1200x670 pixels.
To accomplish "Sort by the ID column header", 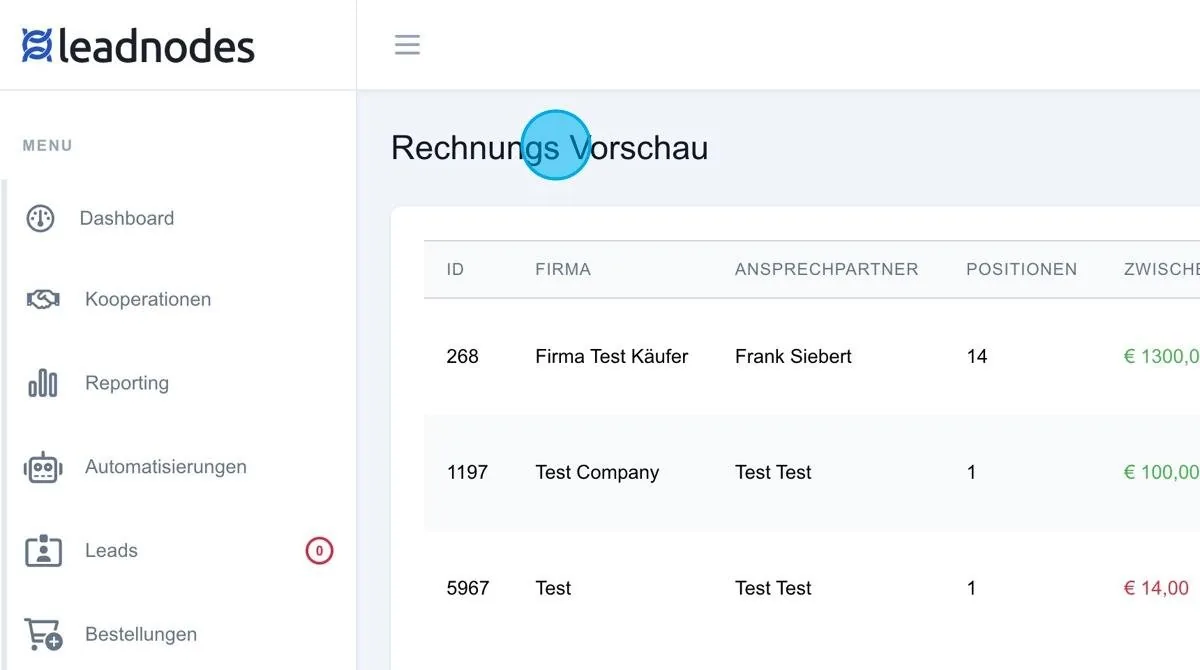I will [455, 269].
